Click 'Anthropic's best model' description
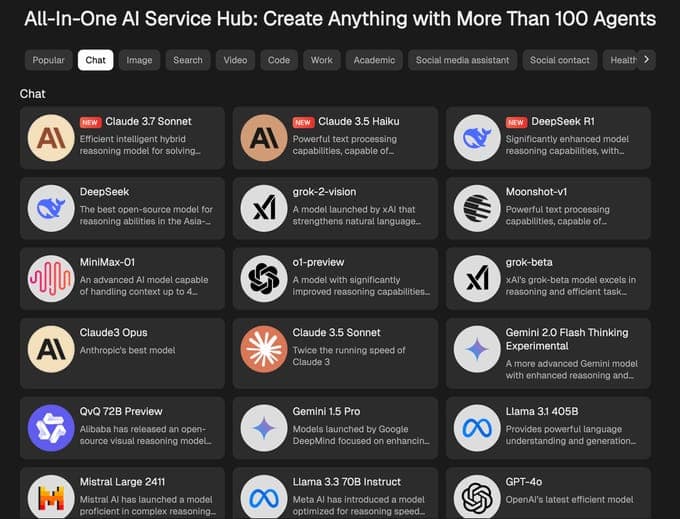The image size is (680, 519). click(128, 350)
